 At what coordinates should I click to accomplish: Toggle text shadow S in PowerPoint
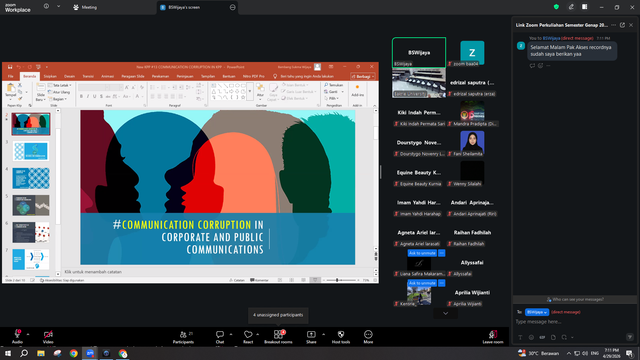(101, 96)
